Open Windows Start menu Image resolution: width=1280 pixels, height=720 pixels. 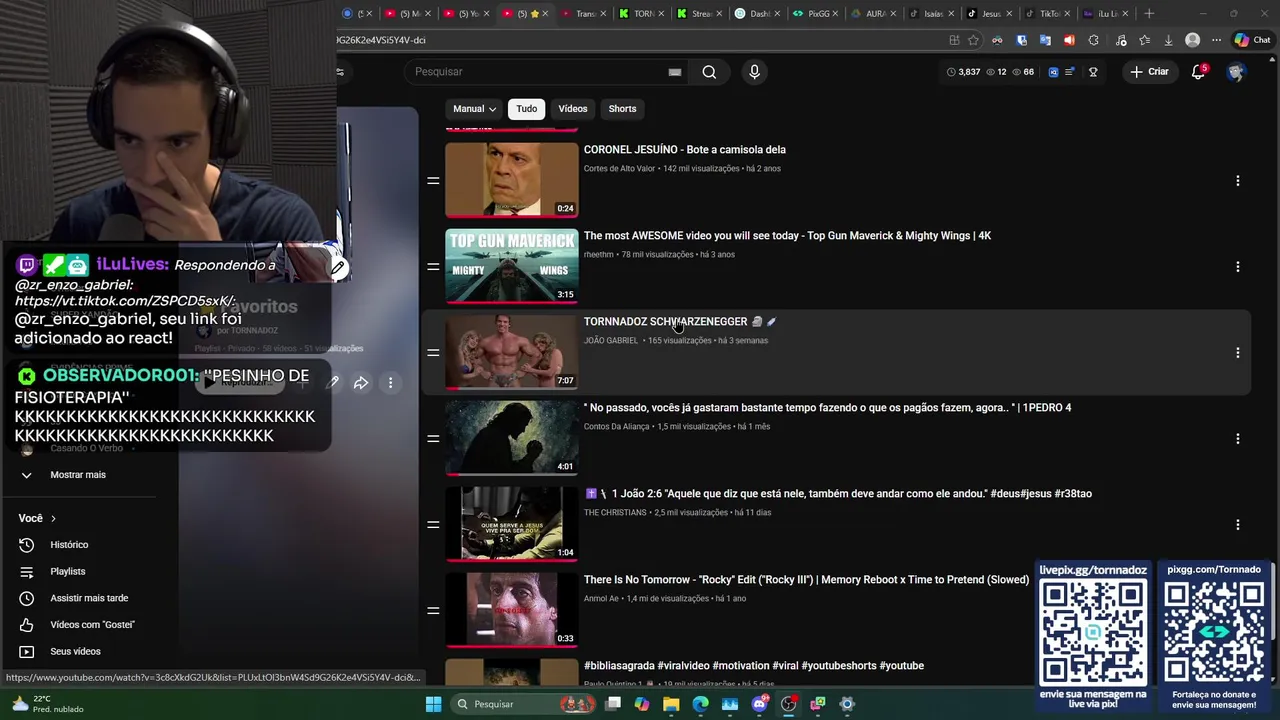(x=433, y=704)
